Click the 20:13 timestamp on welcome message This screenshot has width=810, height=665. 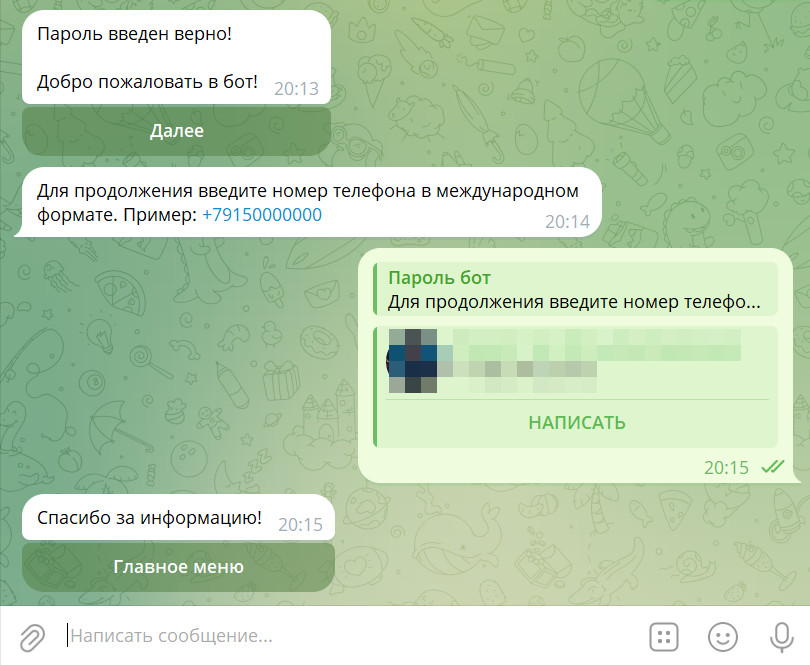pyautogui.click(x=297, y=89)
